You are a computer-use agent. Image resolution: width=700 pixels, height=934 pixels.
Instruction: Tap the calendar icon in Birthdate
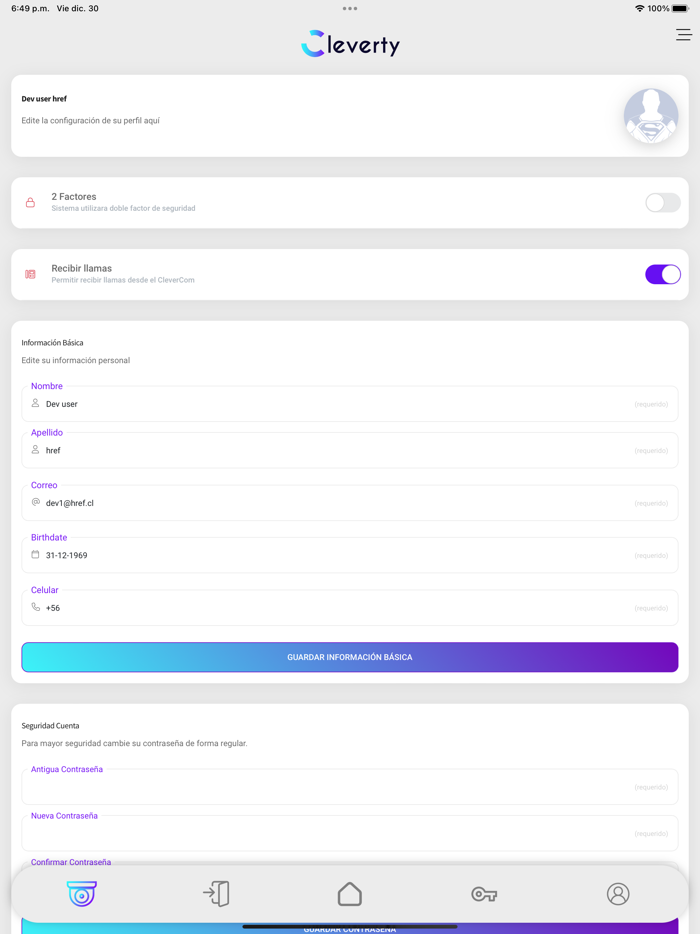[x=35, y=555]
